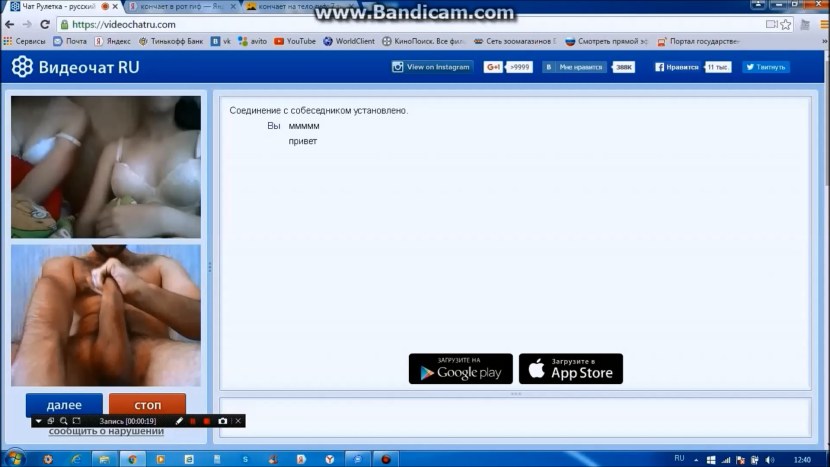The height and width of the screenshot is (467, 830).
Task: Switch to the Чат Рулетка browser tab
Action: coord(50,6)
